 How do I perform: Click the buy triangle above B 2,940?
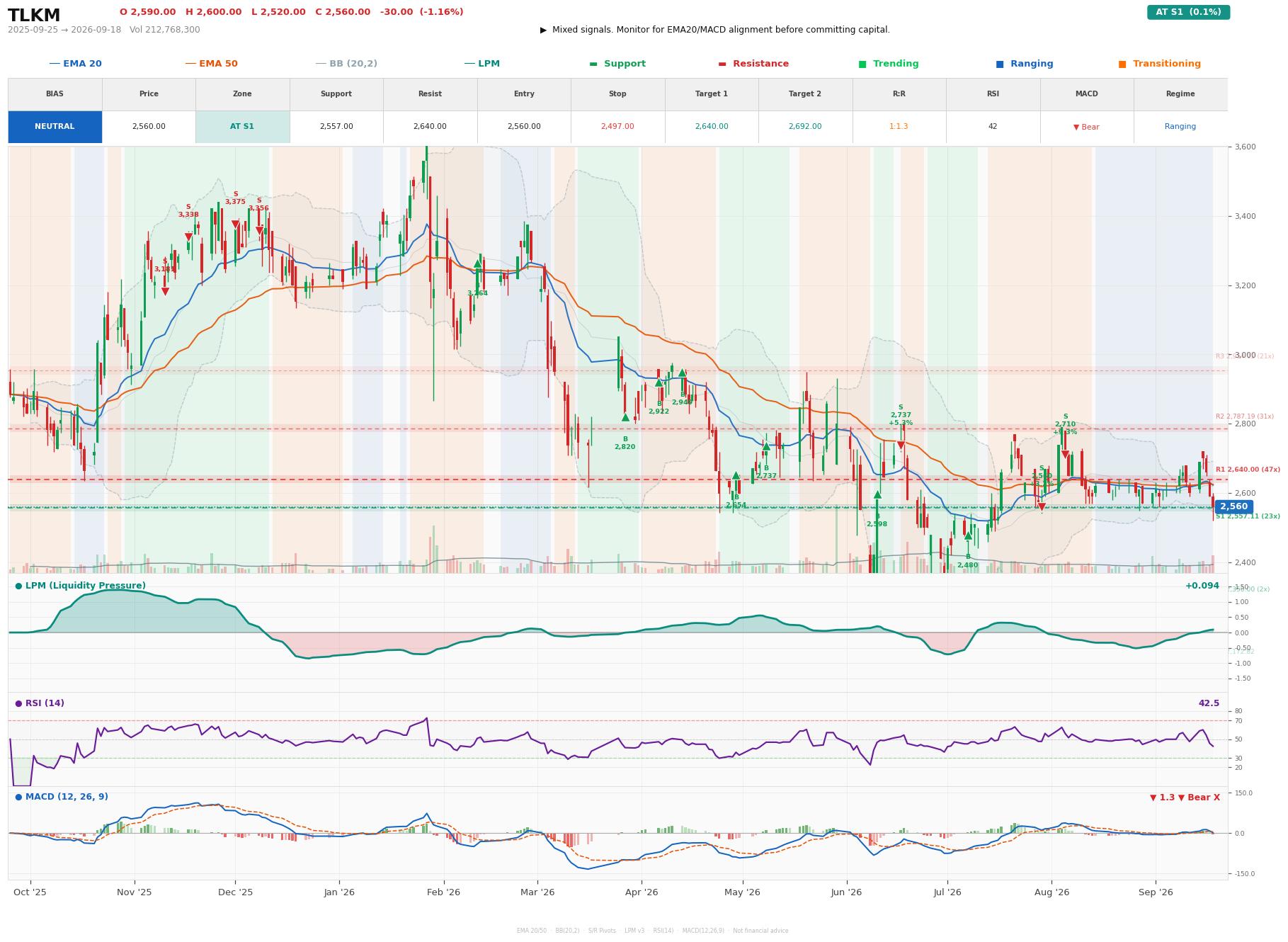tap(682, 373)
